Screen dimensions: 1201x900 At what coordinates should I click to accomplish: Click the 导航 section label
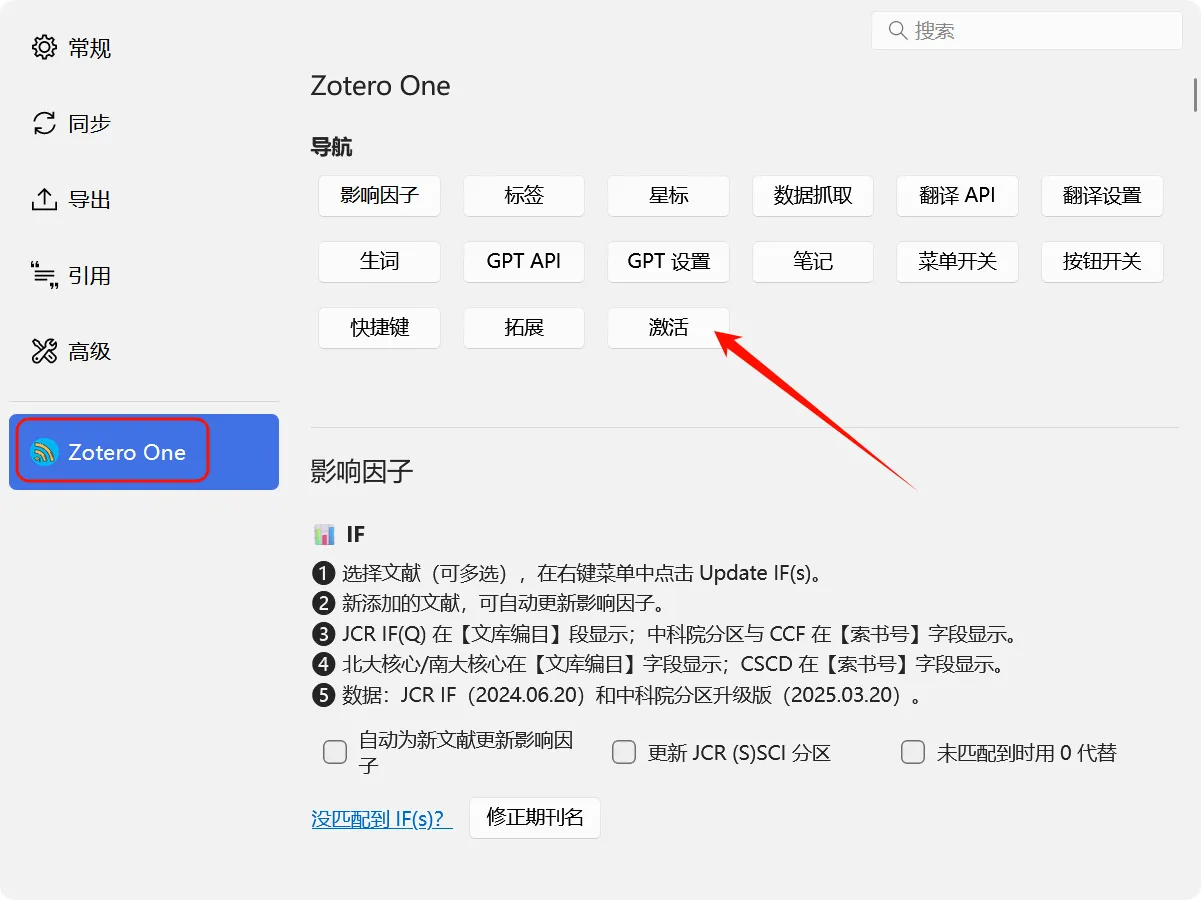coord(331,148)
